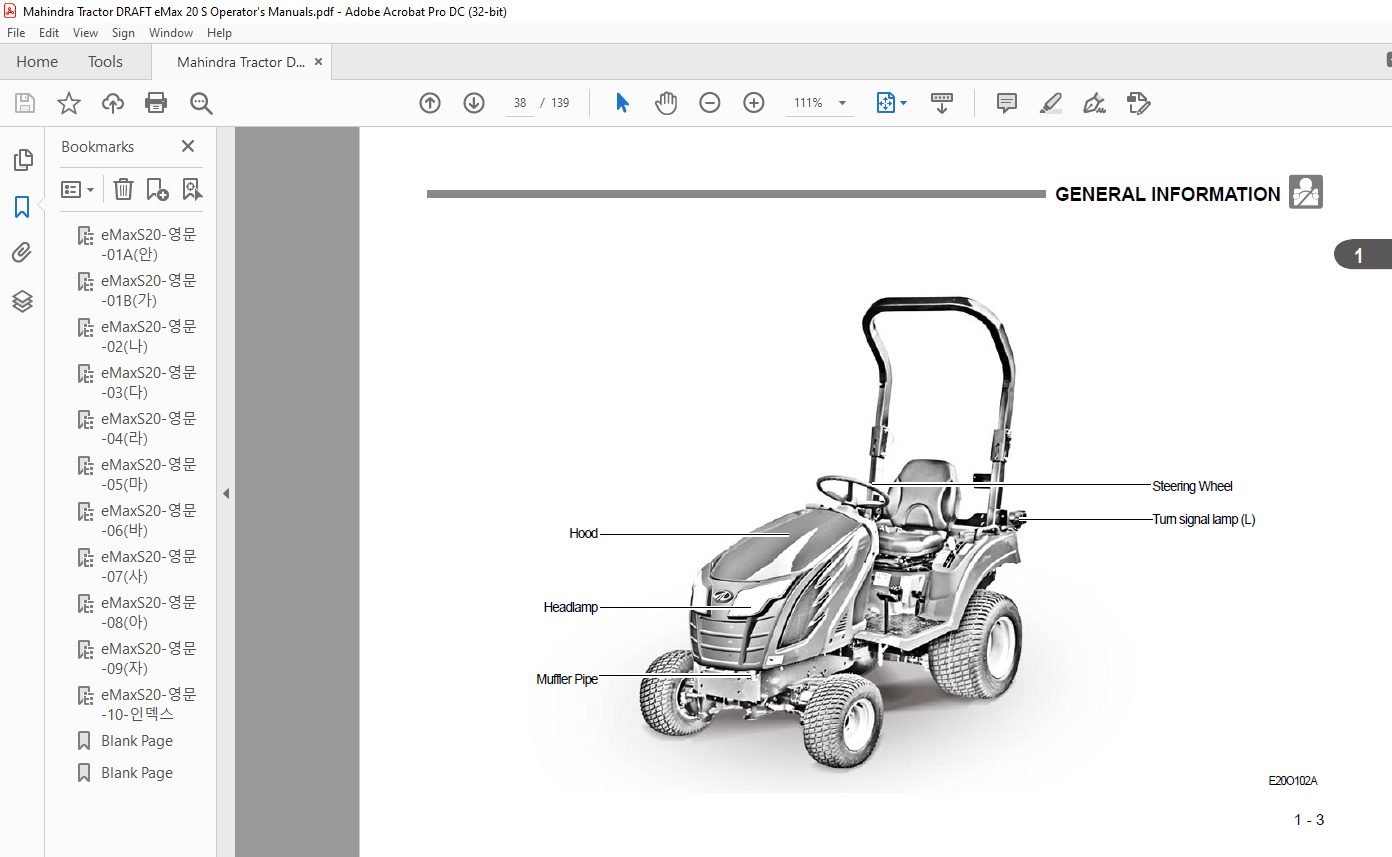Viewport: 1392px width, 857px height.
Task: Zoom in with the plus icon
Action: pyautogui.click(x=754, y=103)
